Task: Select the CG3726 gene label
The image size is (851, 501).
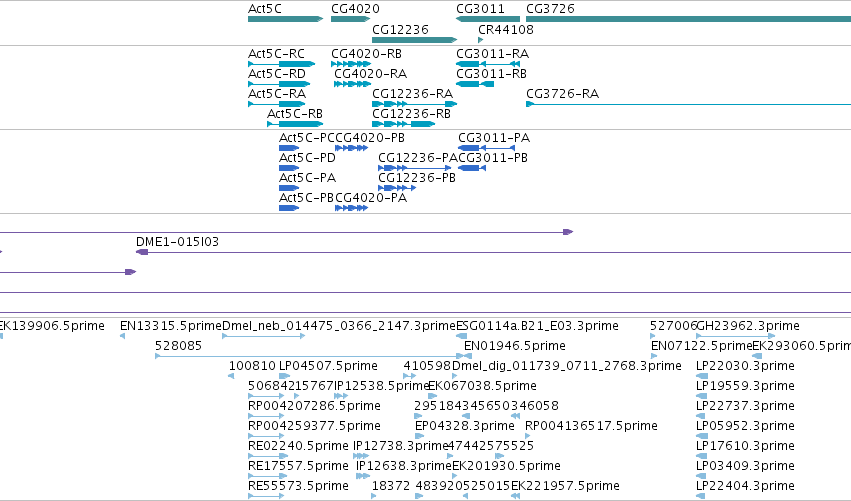Action: 550,9
